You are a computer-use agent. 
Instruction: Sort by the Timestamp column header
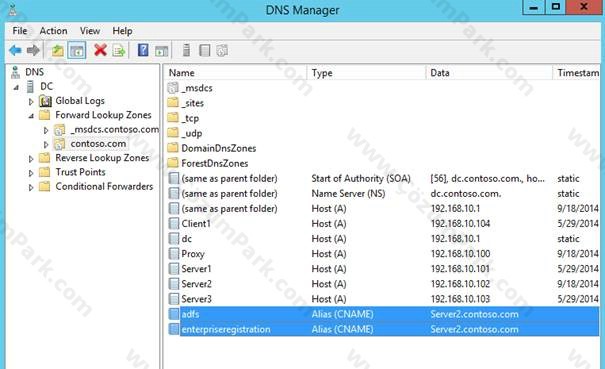tap(577, 73)
